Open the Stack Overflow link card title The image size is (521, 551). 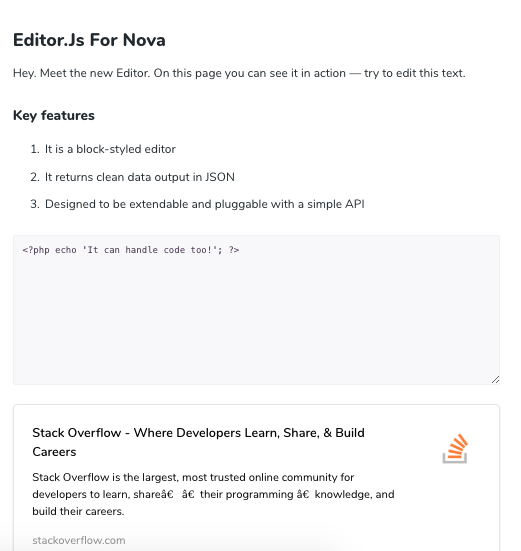pos(198,442)
